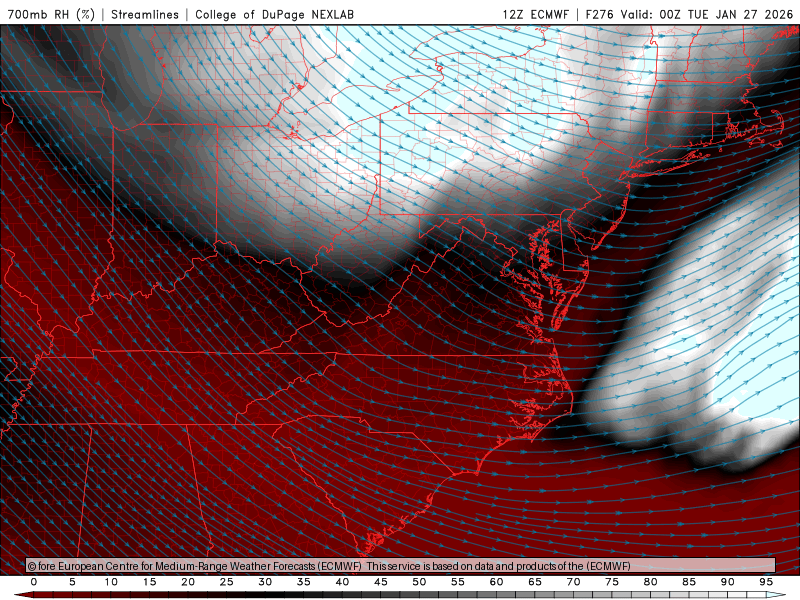This screenshot has width=800, height=600.
Task: Click the colorbar label "90"
Action: coord(728,582)
